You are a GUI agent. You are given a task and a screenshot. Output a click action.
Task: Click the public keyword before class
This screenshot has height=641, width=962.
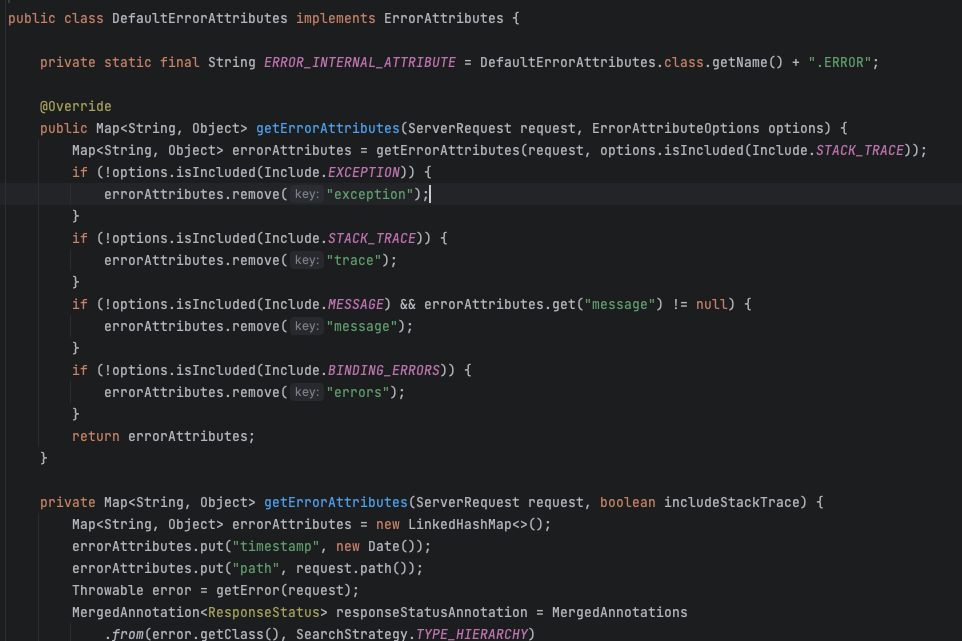[32, 18]
